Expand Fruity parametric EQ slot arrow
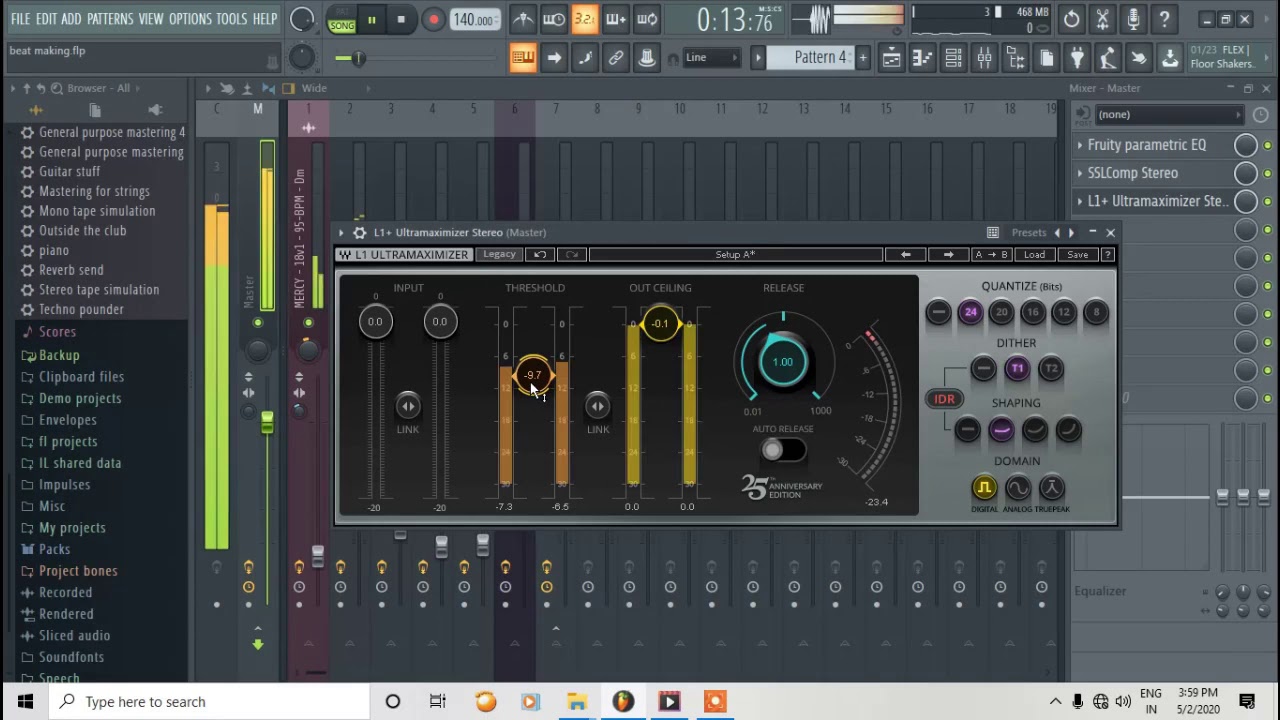The width and height of the screenshot is (1280, 720). [1080, 145]
